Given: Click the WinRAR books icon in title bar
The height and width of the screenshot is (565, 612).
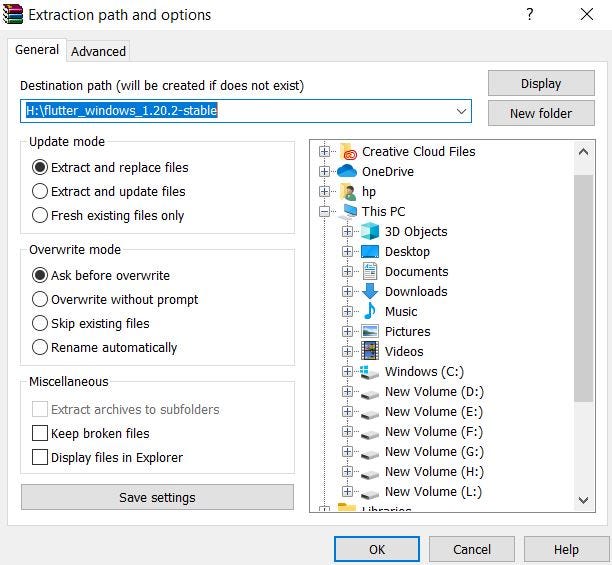Looking at the screenshot, I should point(12,15).
